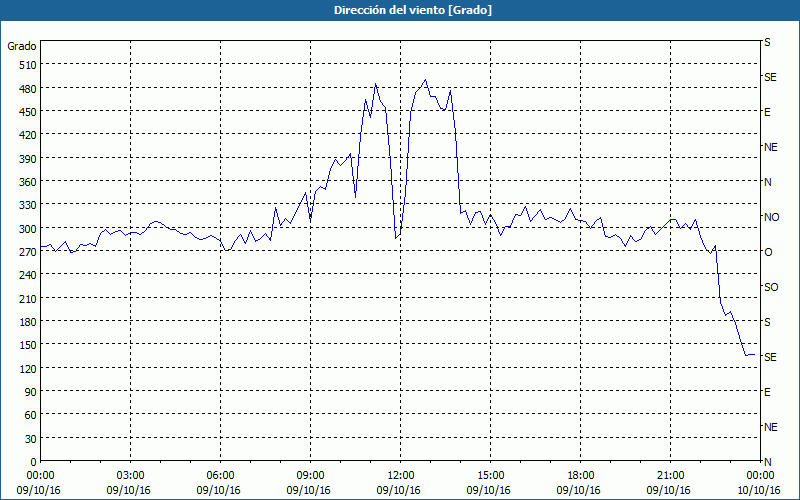Click the 420 y-axis value

(x=28, y=135)
